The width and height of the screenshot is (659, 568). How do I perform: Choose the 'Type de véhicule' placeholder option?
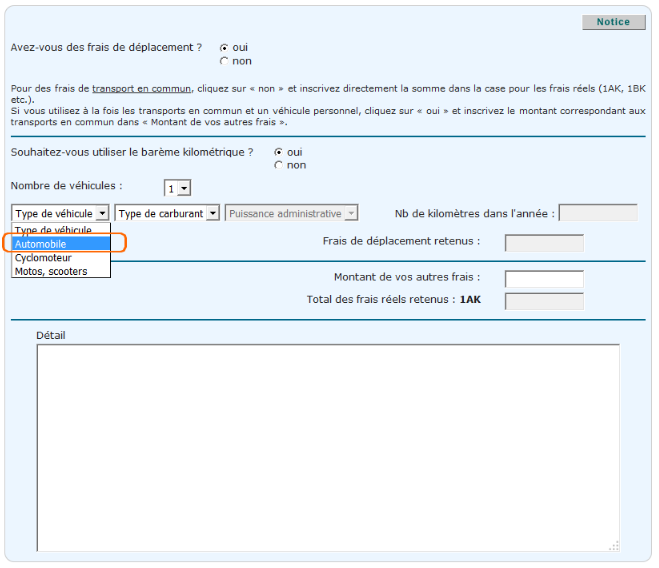(x=61, y=231)
